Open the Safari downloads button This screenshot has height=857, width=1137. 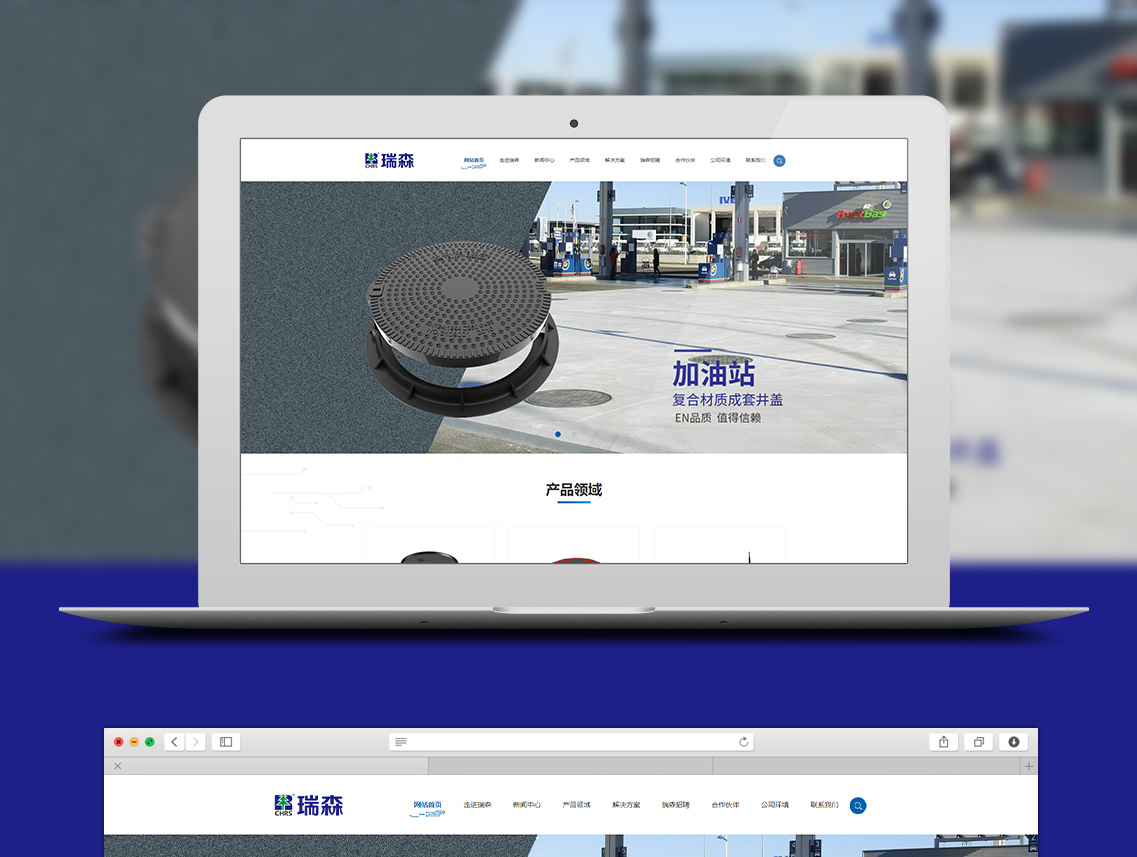(x=1013, y=742)
